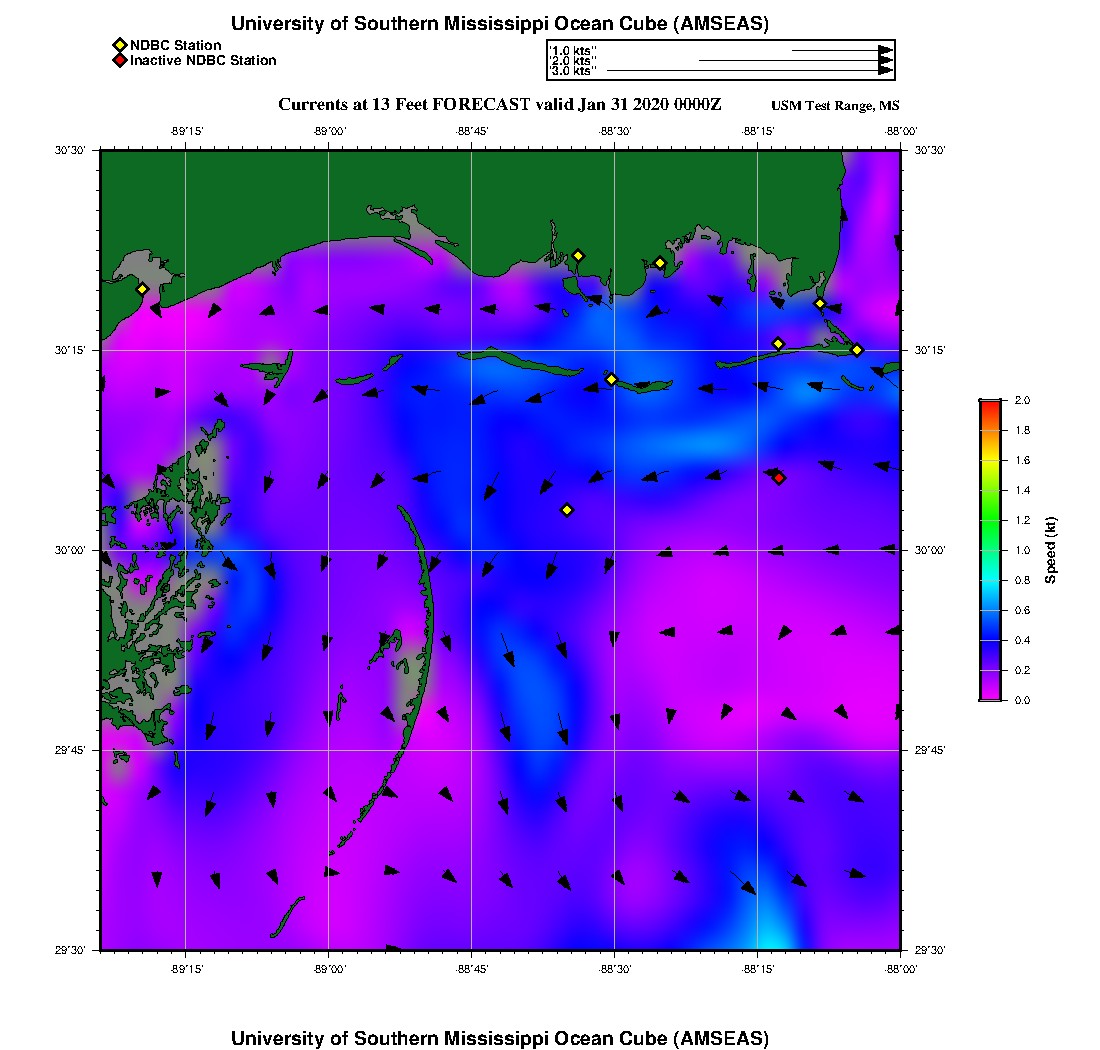Click the yellow station diamond nearest 30°00' gridline

coord(567,510)
